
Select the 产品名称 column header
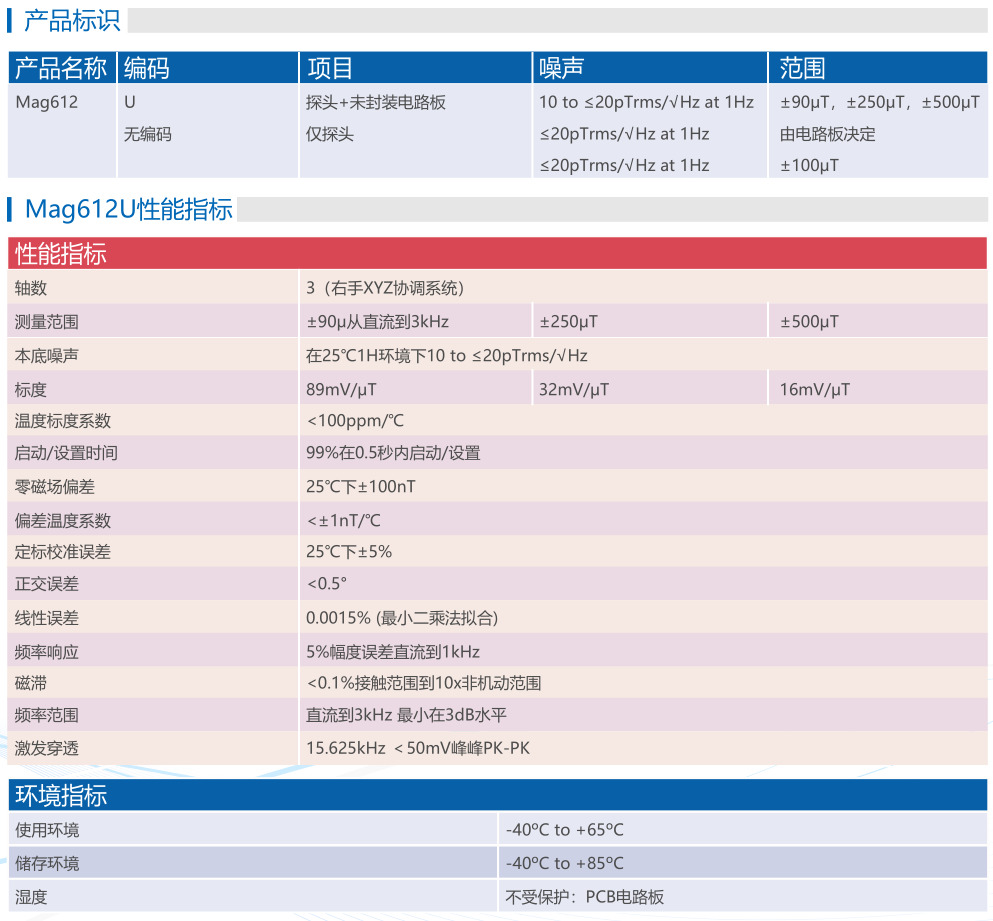click(61, 68)
